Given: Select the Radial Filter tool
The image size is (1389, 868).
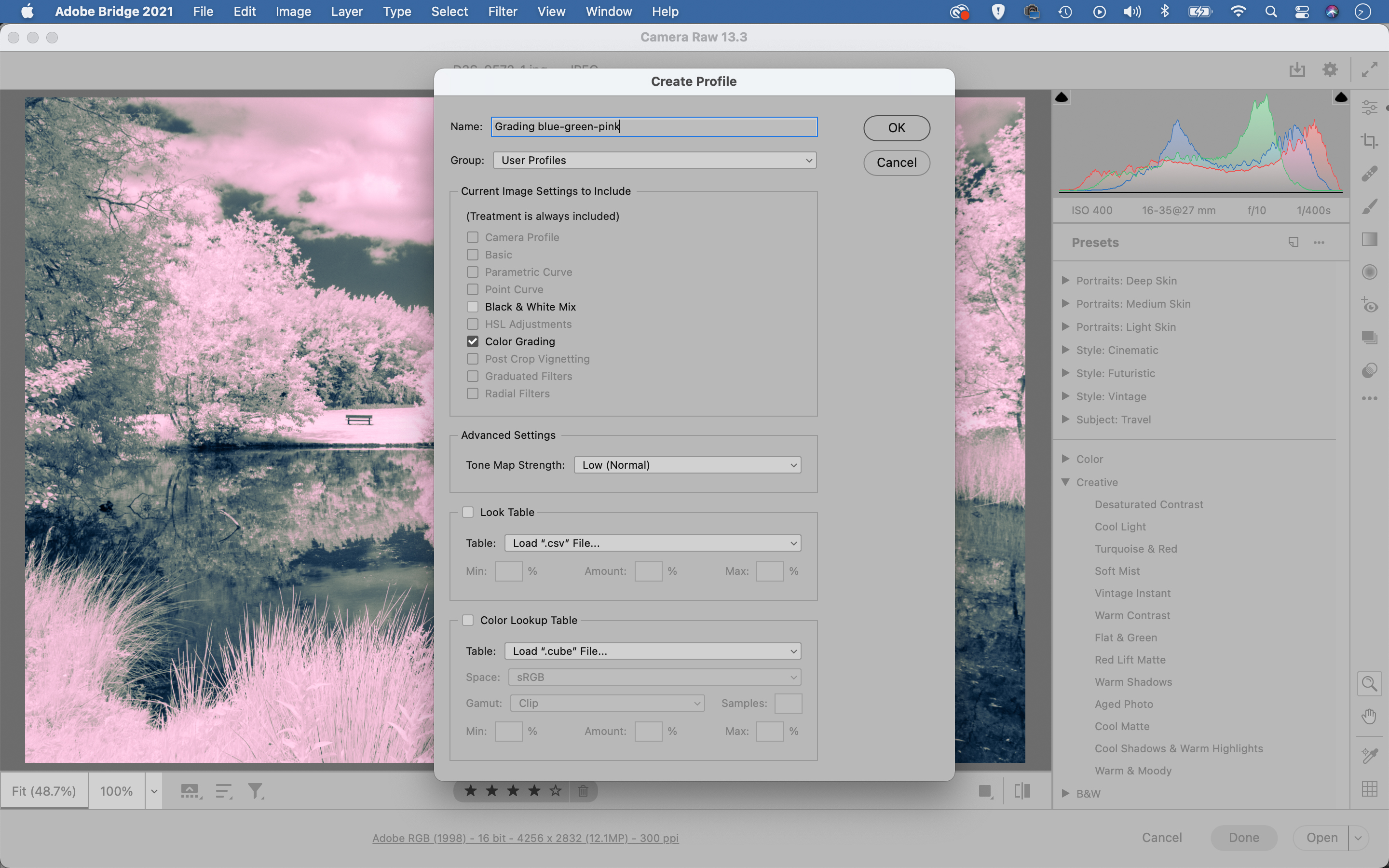Looking at the screenshot, I should coord(1370,271).
